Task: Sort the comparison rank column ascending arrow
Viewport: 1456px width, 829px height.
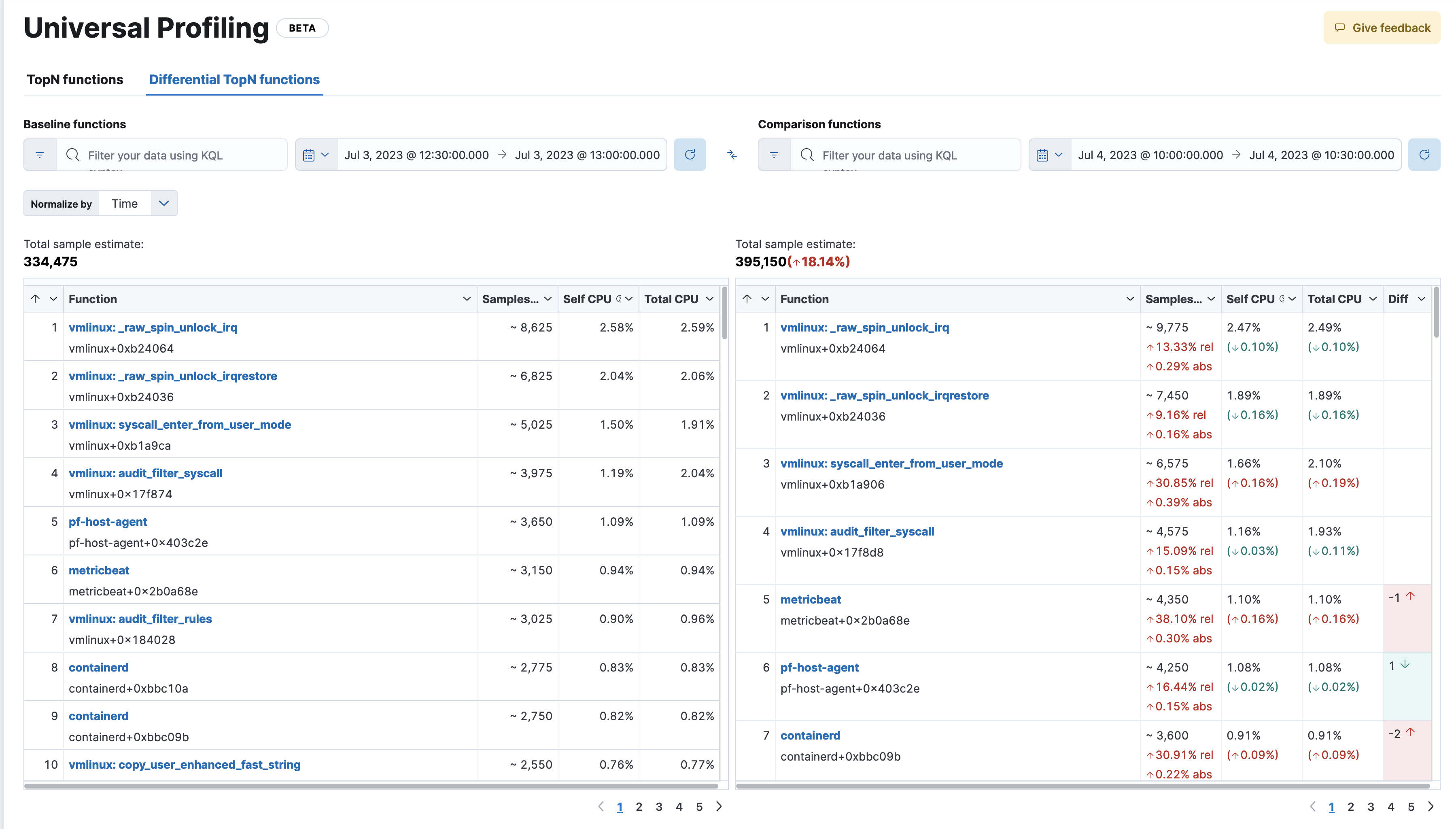Action: (747, 299)
